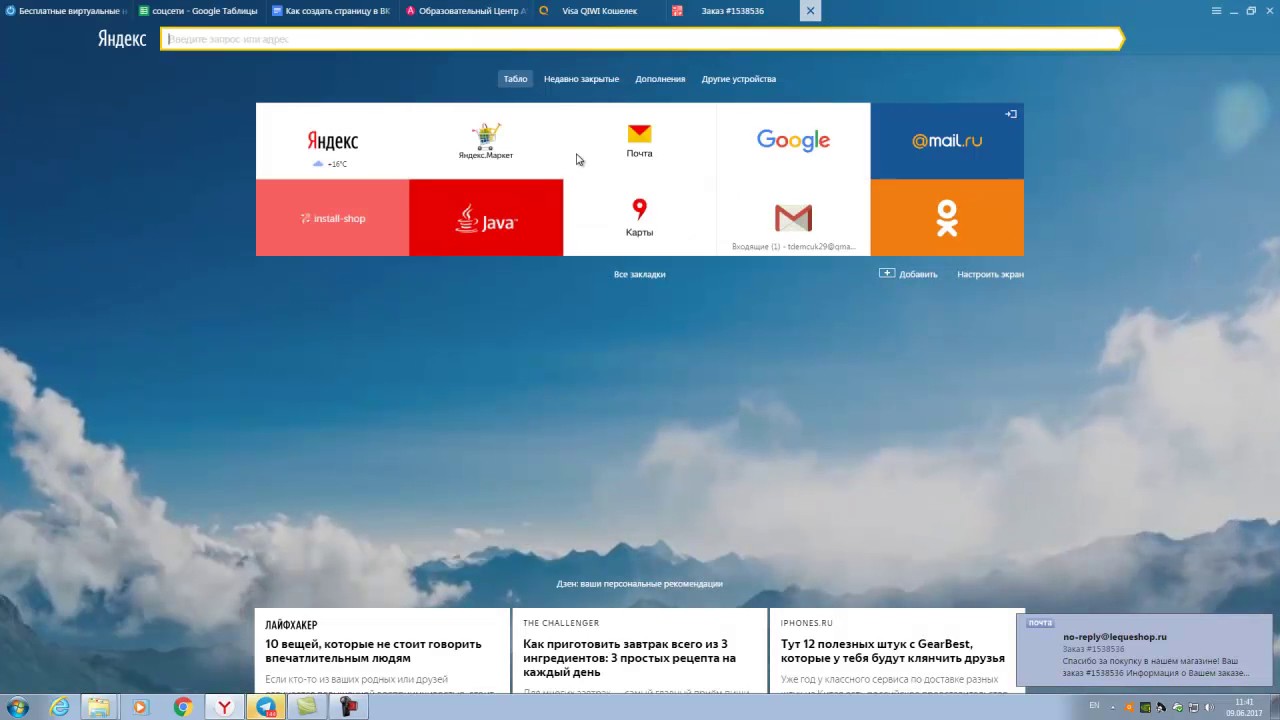Click the login arrow icon on mail.ru tile
1280x720 pixels.
click(x=1011, y=114)
